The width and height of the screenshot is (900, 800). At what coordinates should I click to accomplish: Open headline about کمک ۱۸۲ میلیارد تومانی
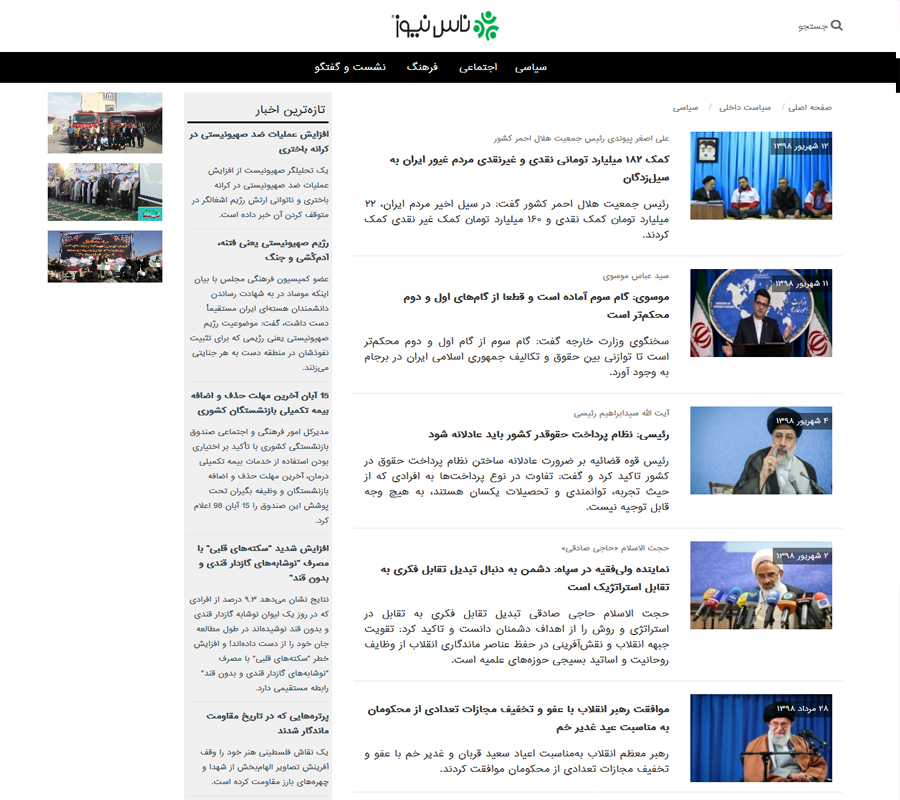(529, 168)
